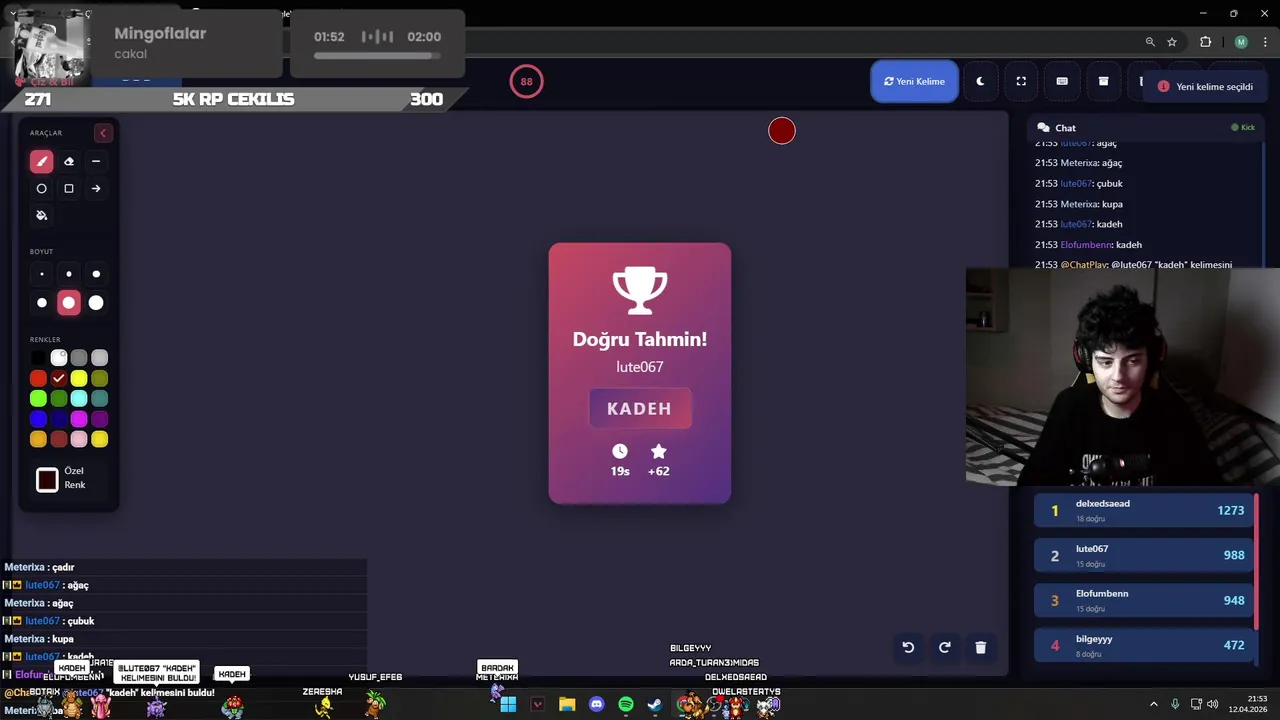
Task: Open the browser profile avatar
Action: click(x=1241, y=42)
